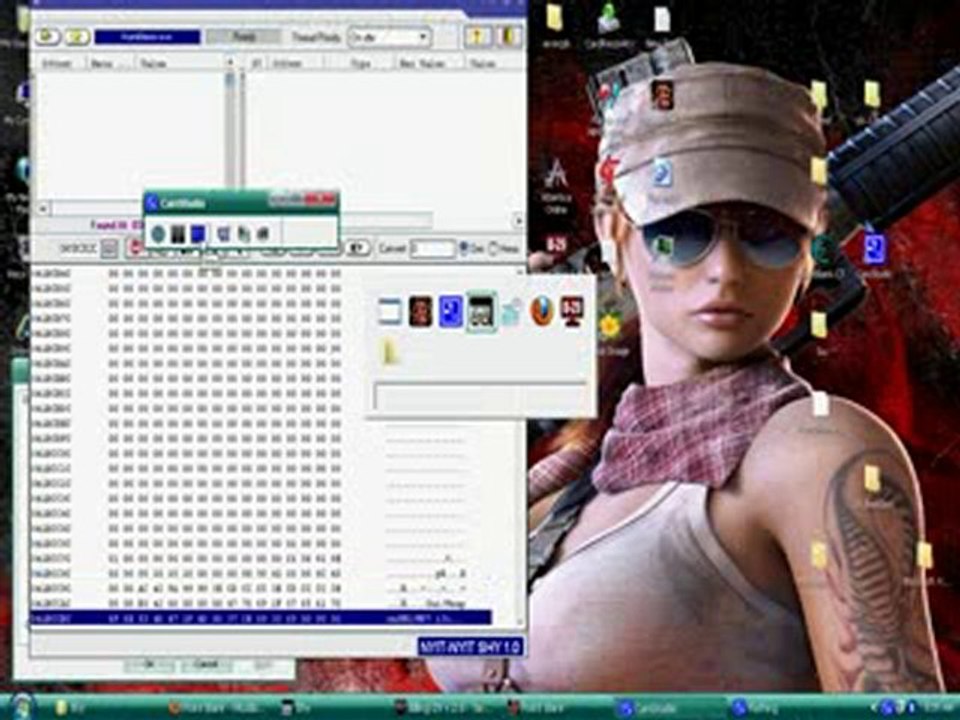
Task: Select the blue CamStudio icon in task switcher
Action: click(451, 312)
